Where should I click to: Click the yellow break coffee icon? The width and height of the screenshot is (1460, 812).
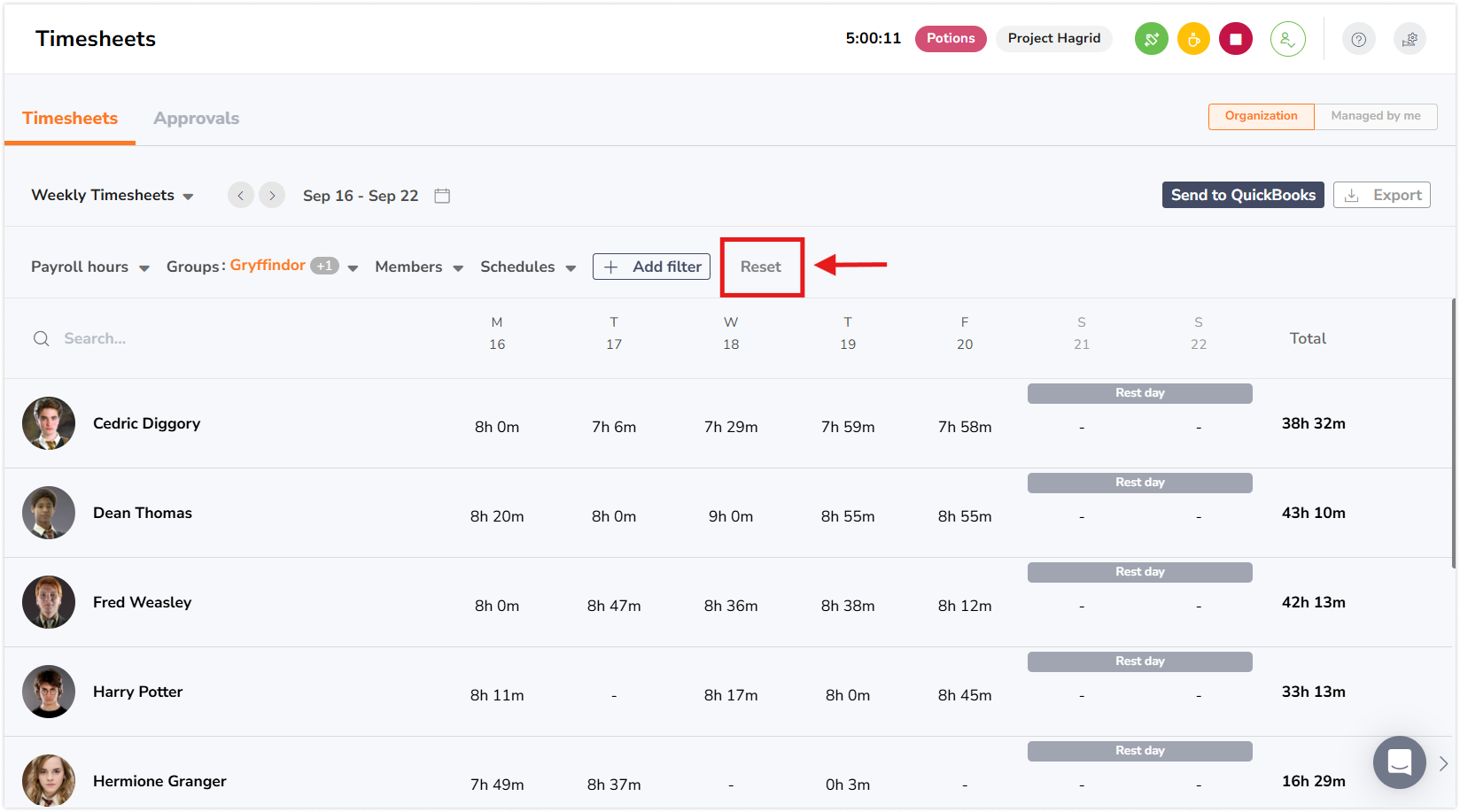1193,39
